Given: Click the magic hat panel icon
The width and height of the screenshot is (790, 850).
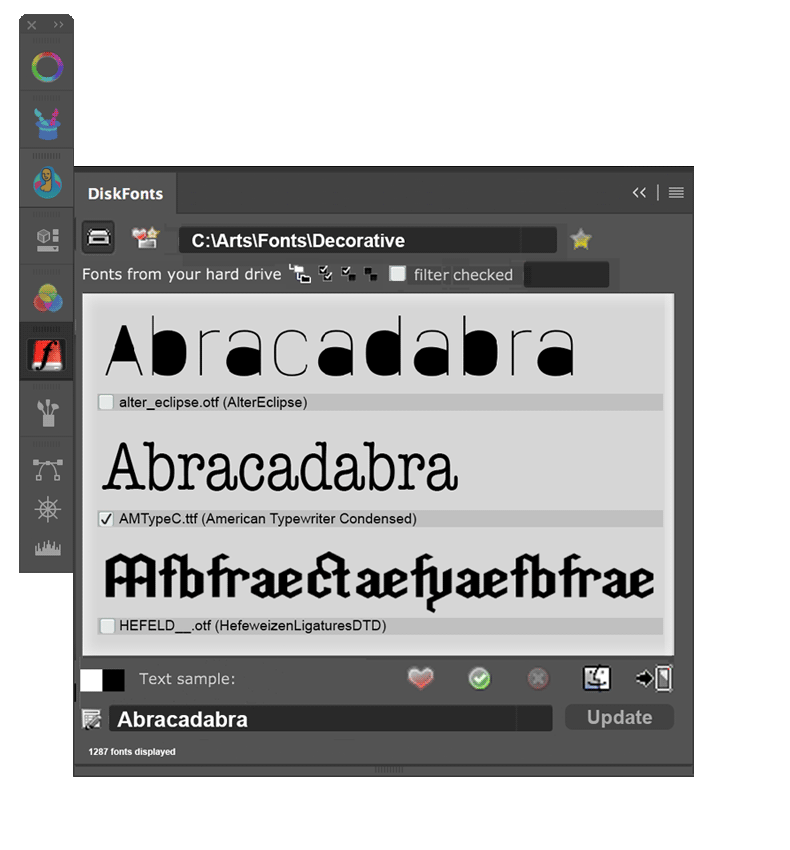Looking at the screenshot, I should click(x=46, y=123).
